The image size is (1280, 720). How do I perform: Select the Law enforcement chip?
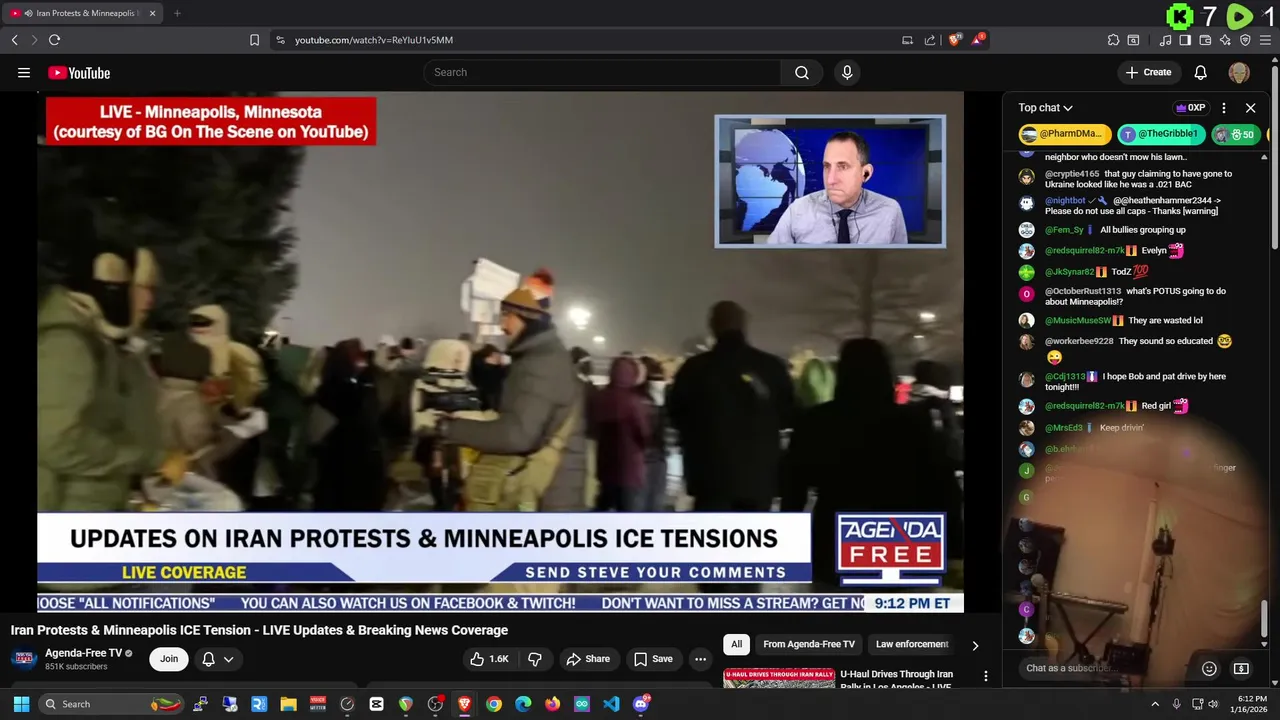click(912, 644)
